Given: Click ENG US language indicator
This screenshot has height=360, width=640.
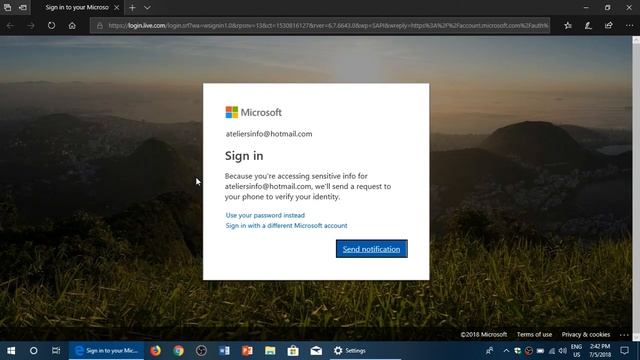Looking at the screenshot, I should tap(576, 351).
